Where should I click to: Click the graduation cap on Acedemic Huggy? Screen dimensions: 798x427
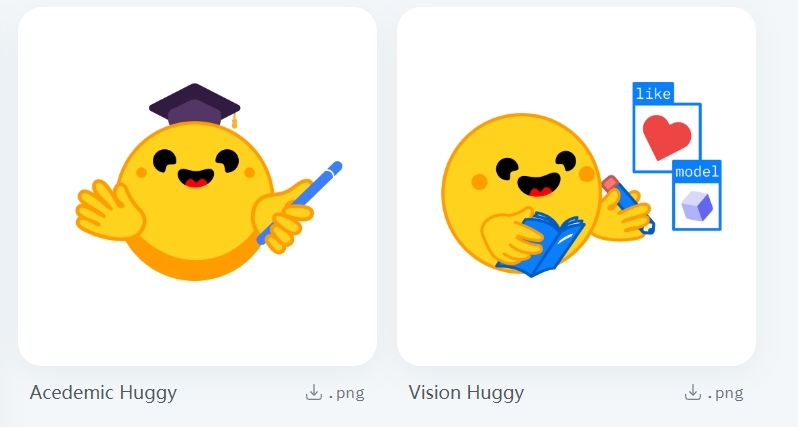coord(194,105)
